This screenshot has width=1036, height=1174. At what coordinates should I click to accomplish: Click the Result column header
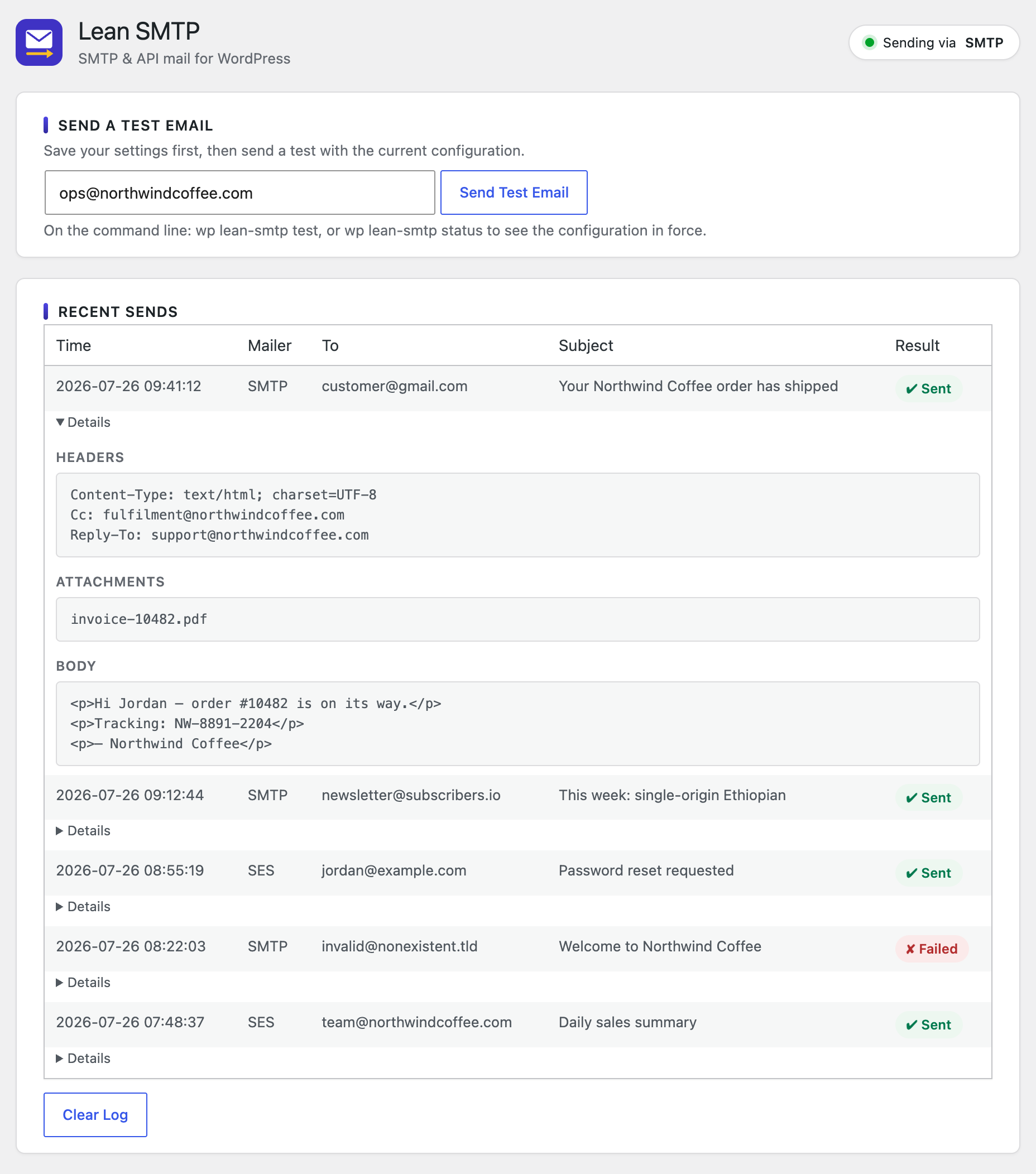click(917, 345)
